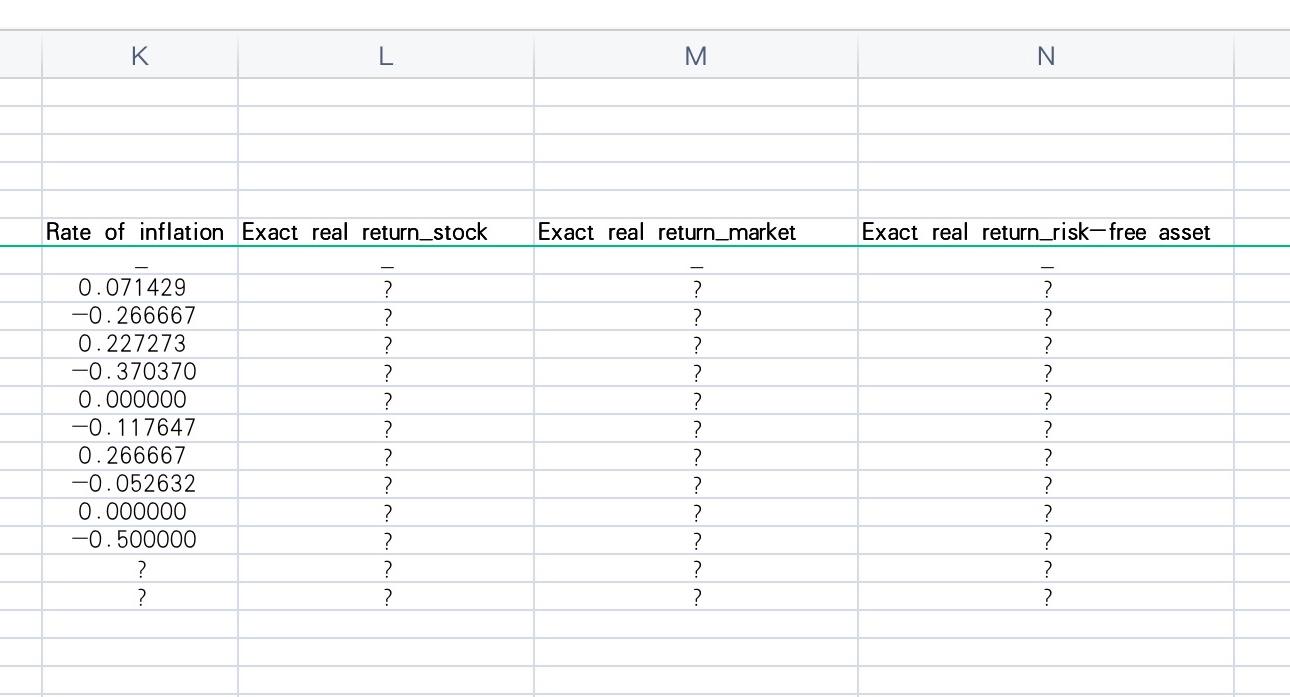Select column header M
The image size is (1290, 697).
pos(694,56)
